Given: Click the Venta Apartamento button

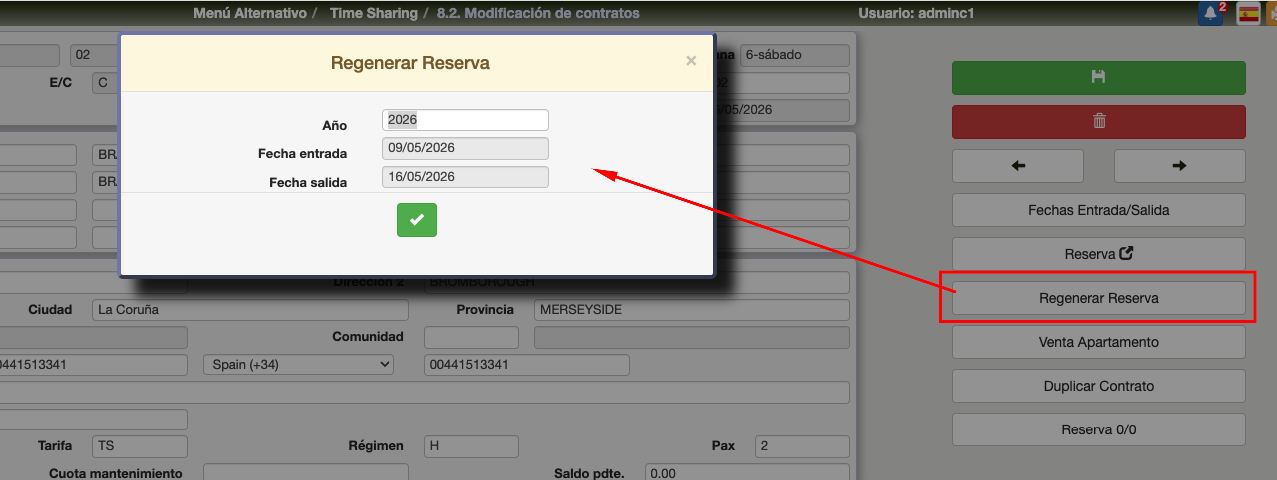Looking at the screenshot, I should point(1098,342).
